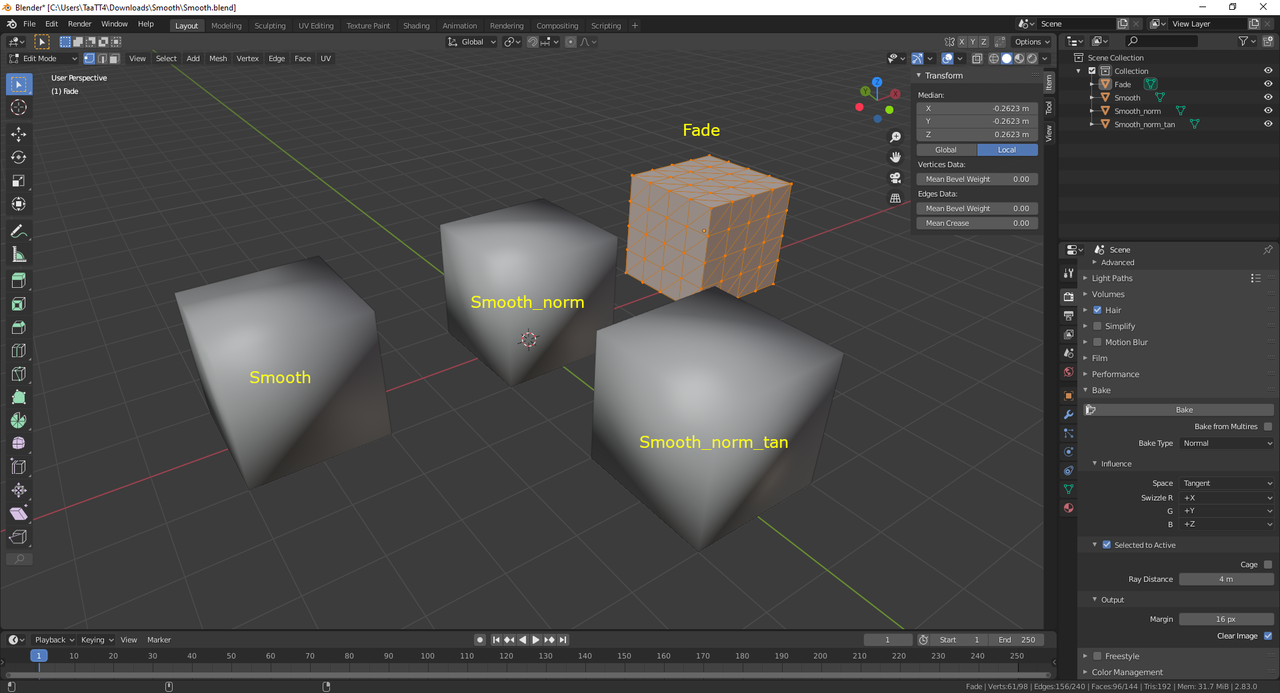
Task: Activate the Scale tool
Action: (18, 181)
